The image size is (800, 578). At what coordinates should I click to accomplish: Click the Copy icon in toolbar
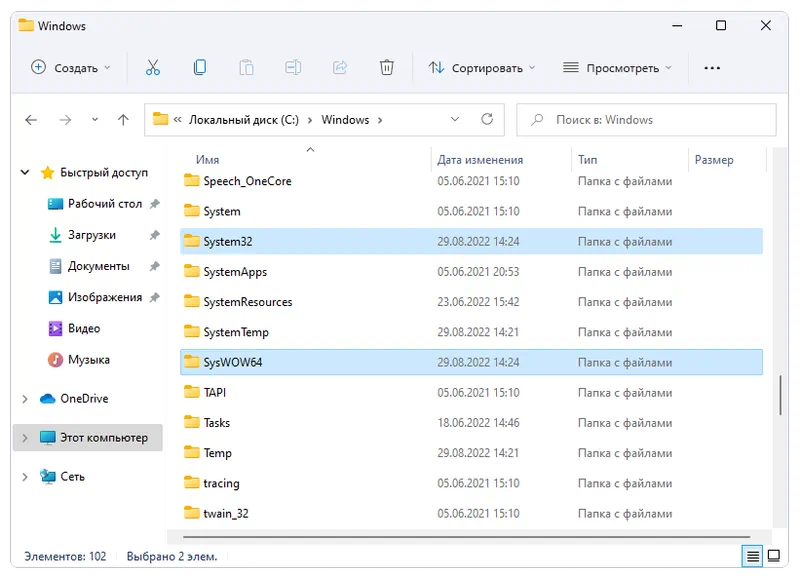[199, 67]
